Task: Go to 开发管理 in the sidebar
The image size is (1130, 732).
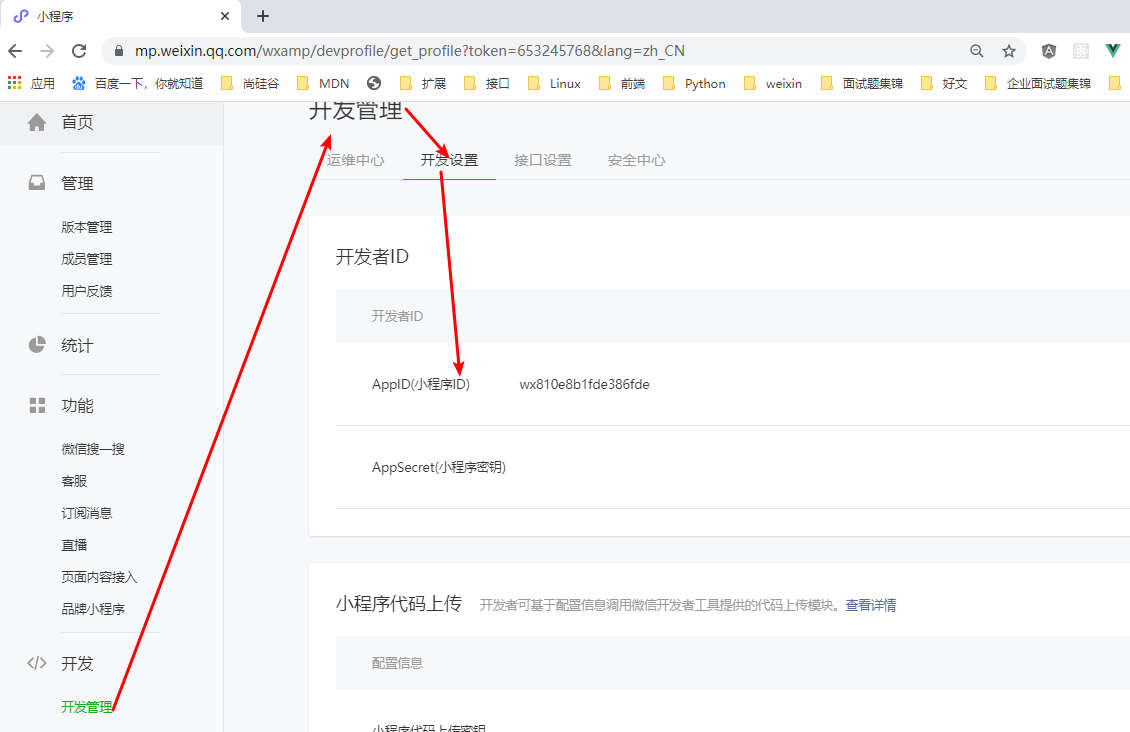Action: click(x=86, y=707)
